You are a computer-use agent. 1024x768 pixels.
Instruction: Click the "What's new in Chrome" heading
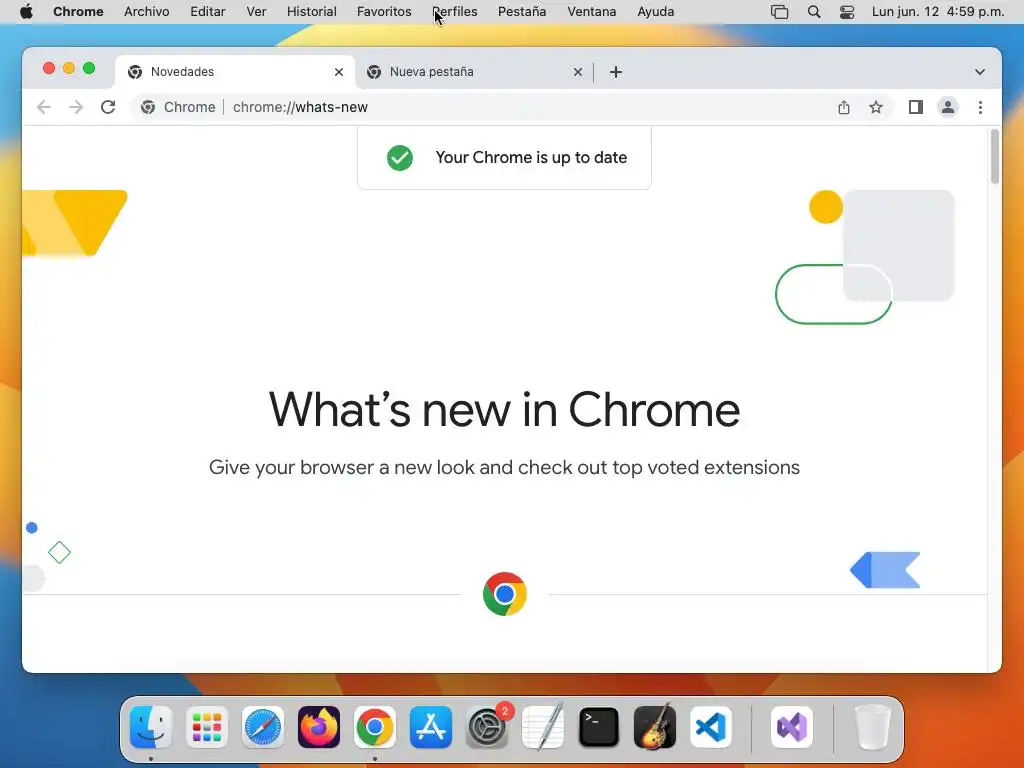[504, 410]
